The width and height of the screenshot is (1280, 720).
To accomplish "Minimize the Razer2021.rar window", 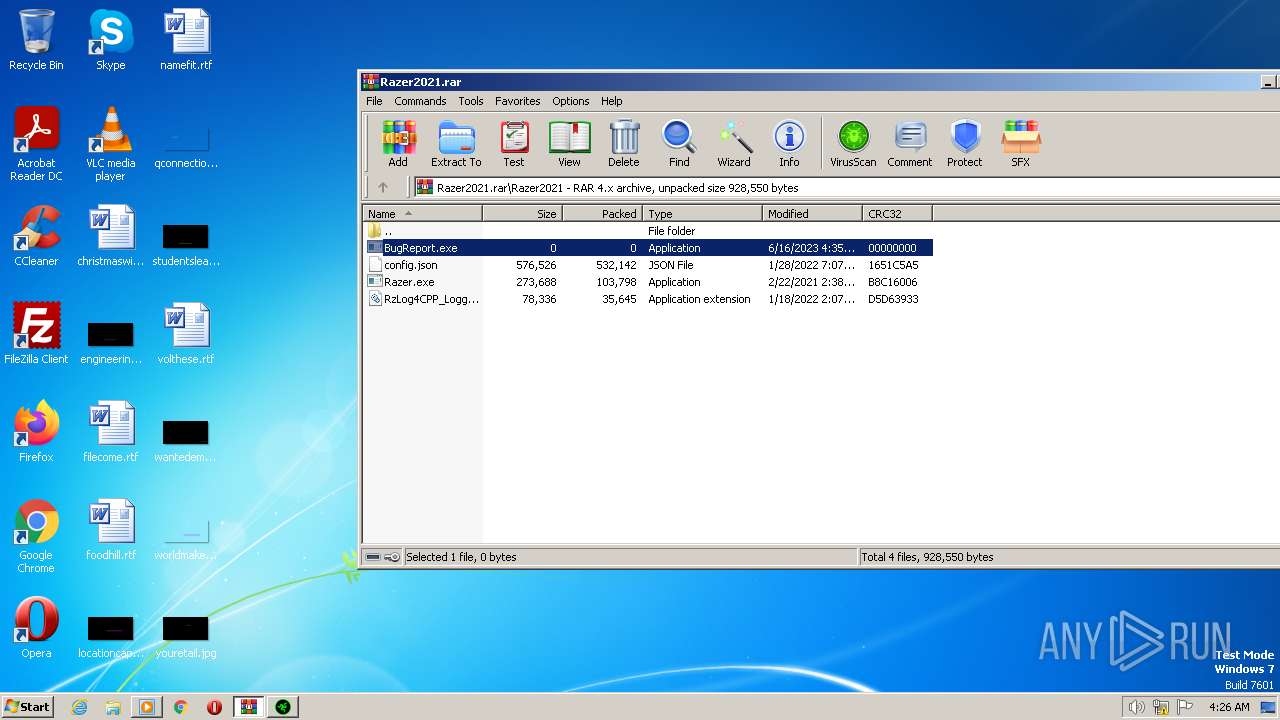I will [x=1268, y=82].
